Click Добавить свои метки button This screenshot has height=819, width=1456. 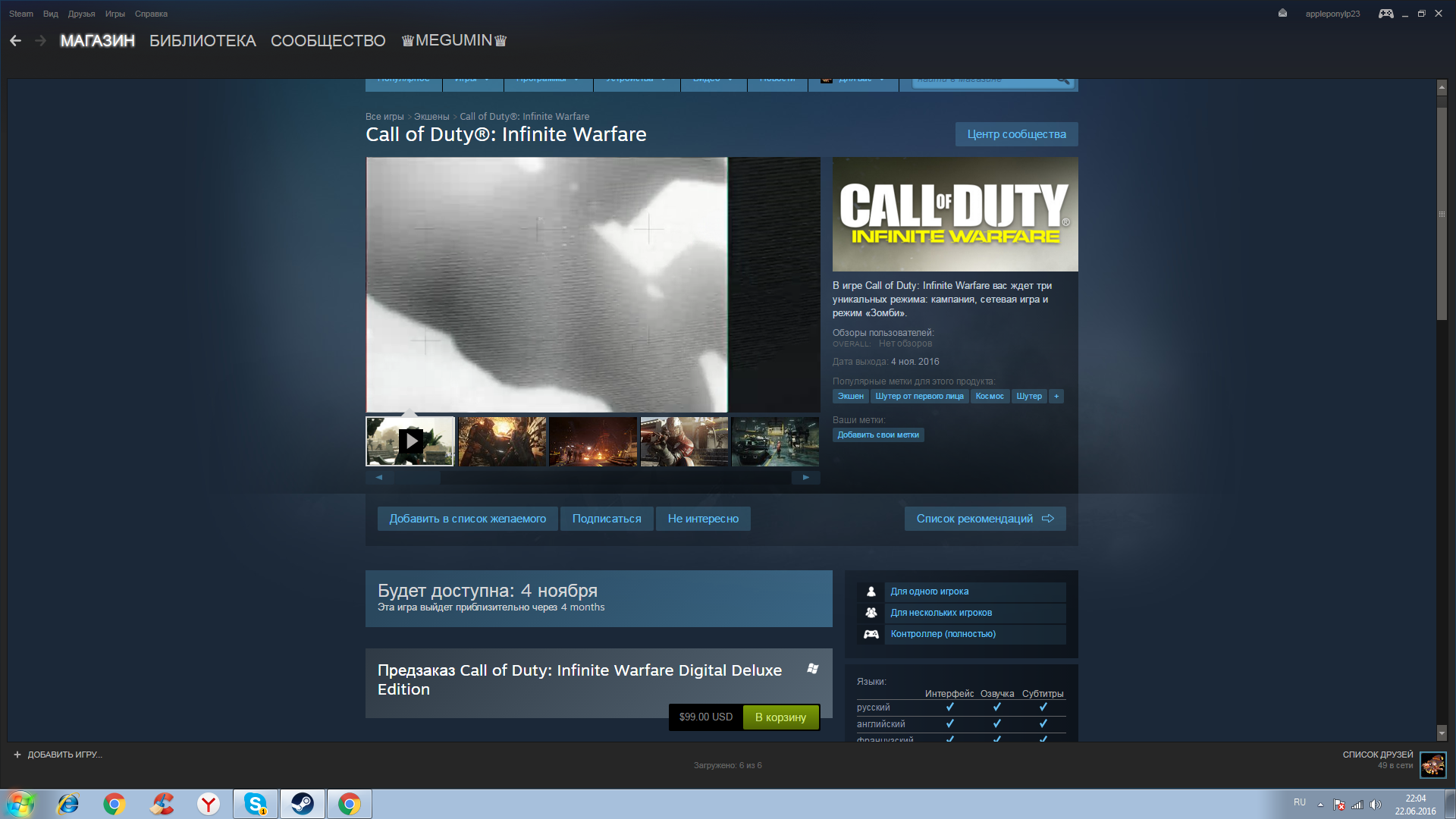click(878, 435)
